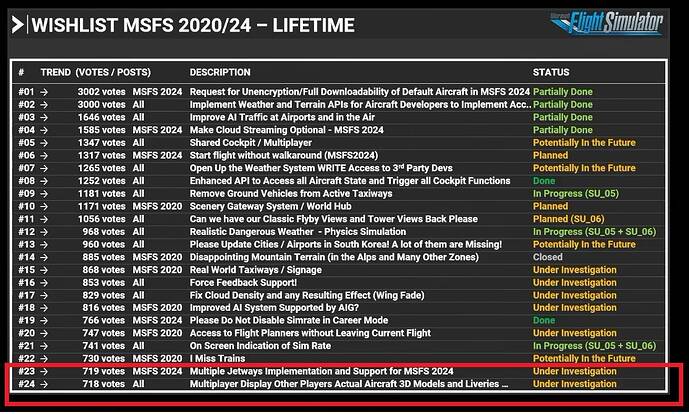Select On Screen Indication of Sim Rate
The height and width of the screenshot is (414, 689).
(260, 346)
